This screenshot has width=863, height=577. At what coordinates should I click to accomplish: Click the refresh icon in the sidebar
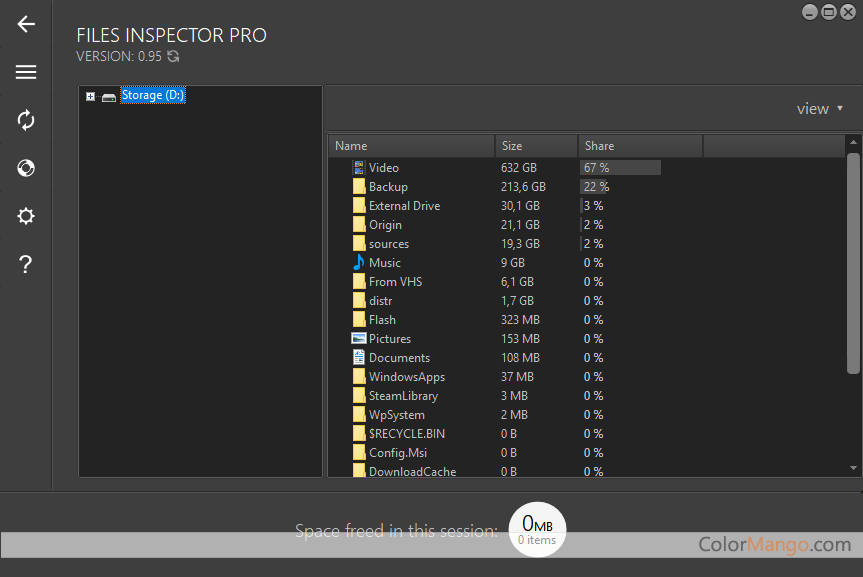tap(26, 120)
